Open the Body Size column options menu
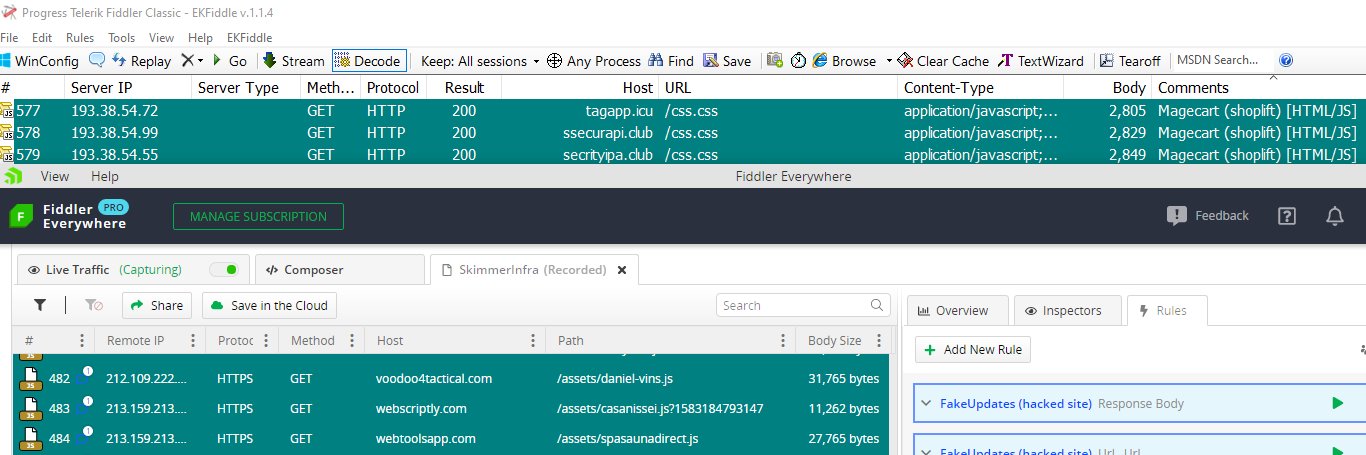The width and height of the screenshot is (1366, 455). pyautogui.click(x=878, y=341)
